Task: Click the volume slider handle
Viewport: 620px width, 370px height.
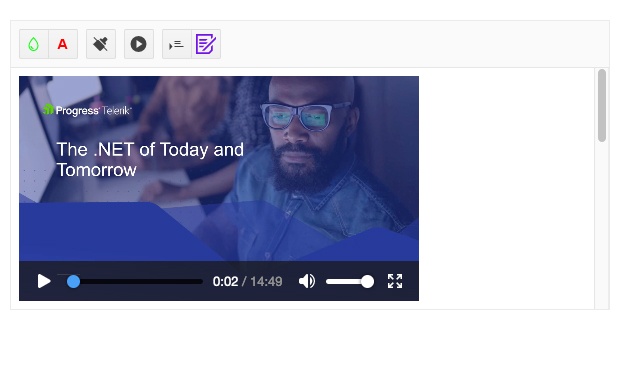Action: pos(367,281)
